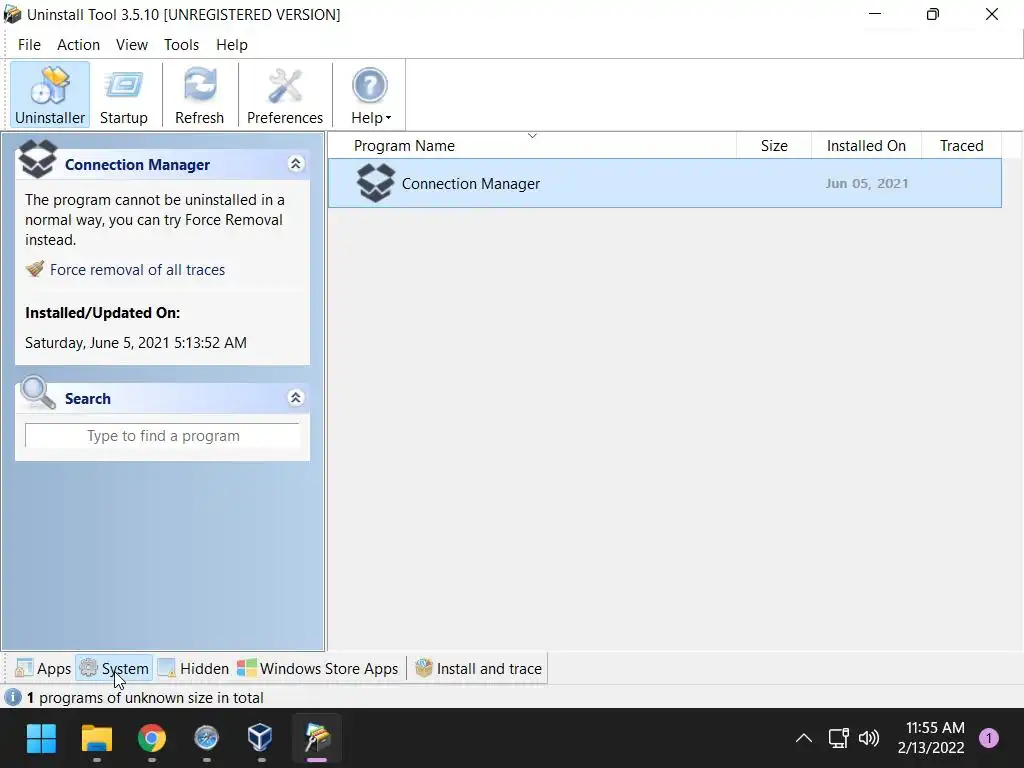The height and width of the screenshot is (768, 1024).
Task: Open the Windows Start menu
Action: (x=42, y=739)
